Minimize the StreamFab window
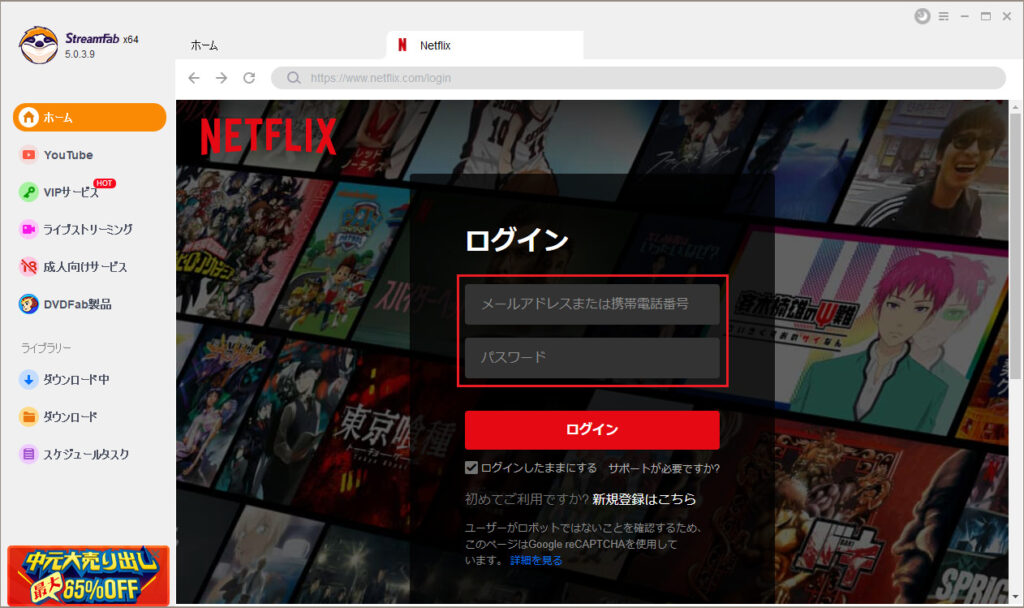 coord(965,16)
